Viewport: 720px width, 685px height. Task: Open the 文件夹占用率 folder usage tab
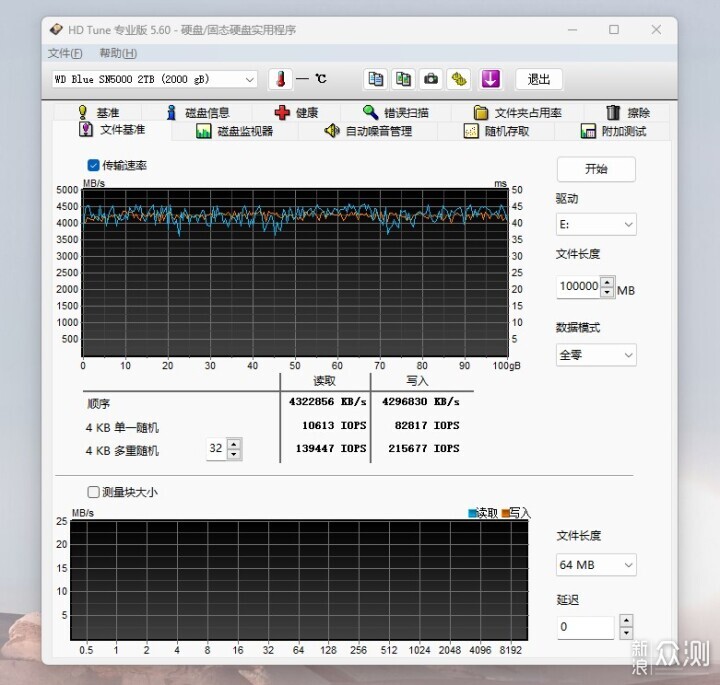click(x=518, y=112)
